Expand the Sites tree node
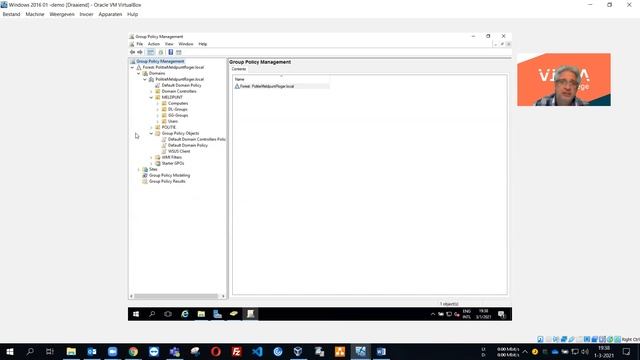 pos(138,169)
